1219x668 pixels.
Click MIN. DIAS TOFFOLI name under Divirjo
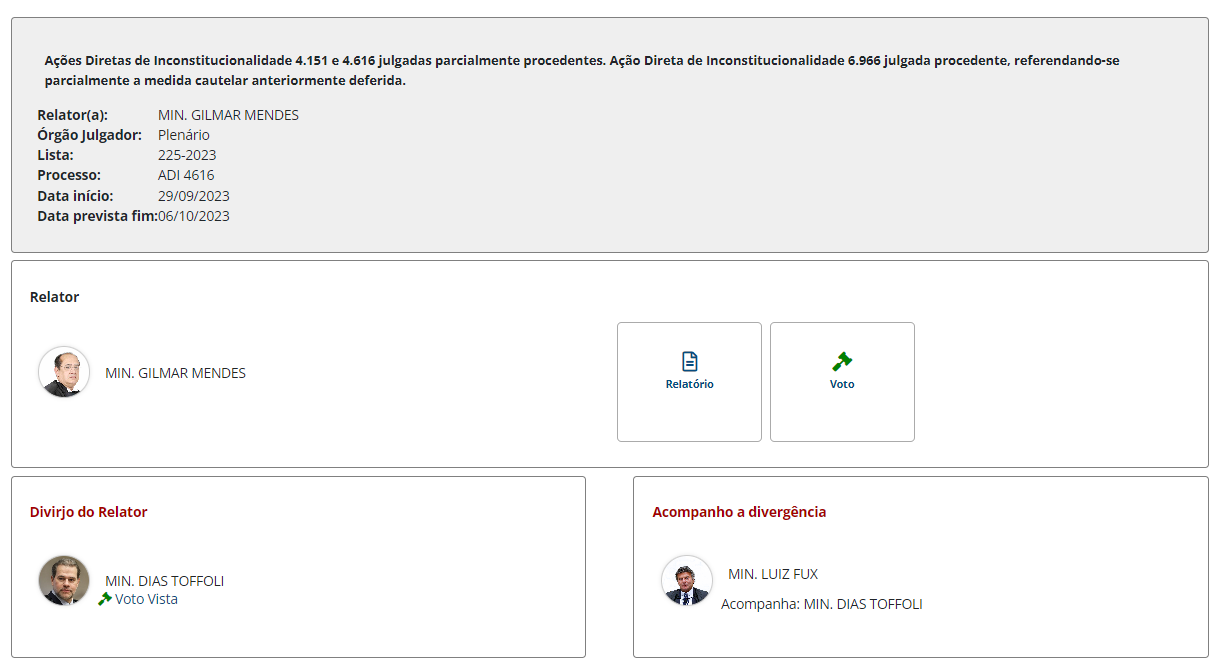point(164,581)
